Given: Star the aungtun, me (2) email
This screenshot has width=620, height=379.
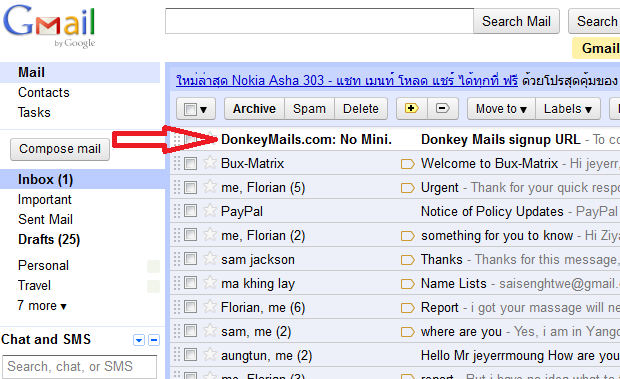Looking at the screenshot, I should click(x=210, y=355).
